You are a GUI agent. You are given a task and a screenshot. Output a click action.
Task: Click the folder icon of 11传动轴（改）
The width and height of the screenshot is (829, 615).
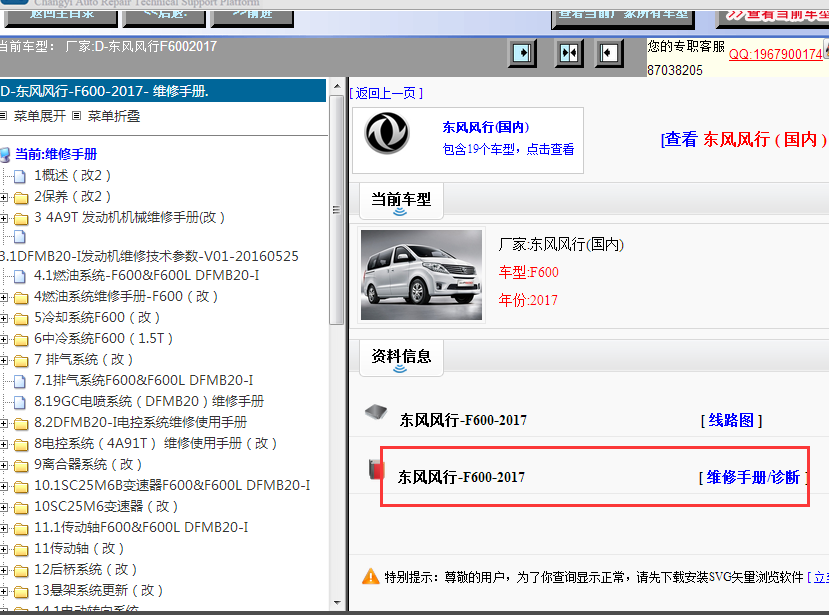21,549
